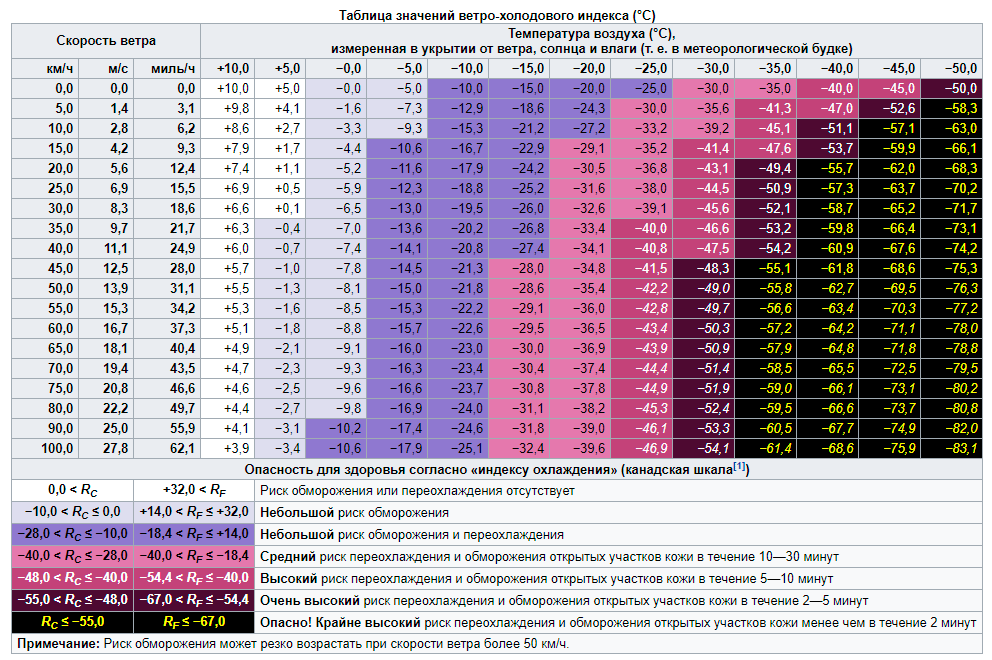Select the dark maroon −55,0 < Rc ≤ −48,0 legend cell
Screen dimensions: 992x660
coord(72,600)
